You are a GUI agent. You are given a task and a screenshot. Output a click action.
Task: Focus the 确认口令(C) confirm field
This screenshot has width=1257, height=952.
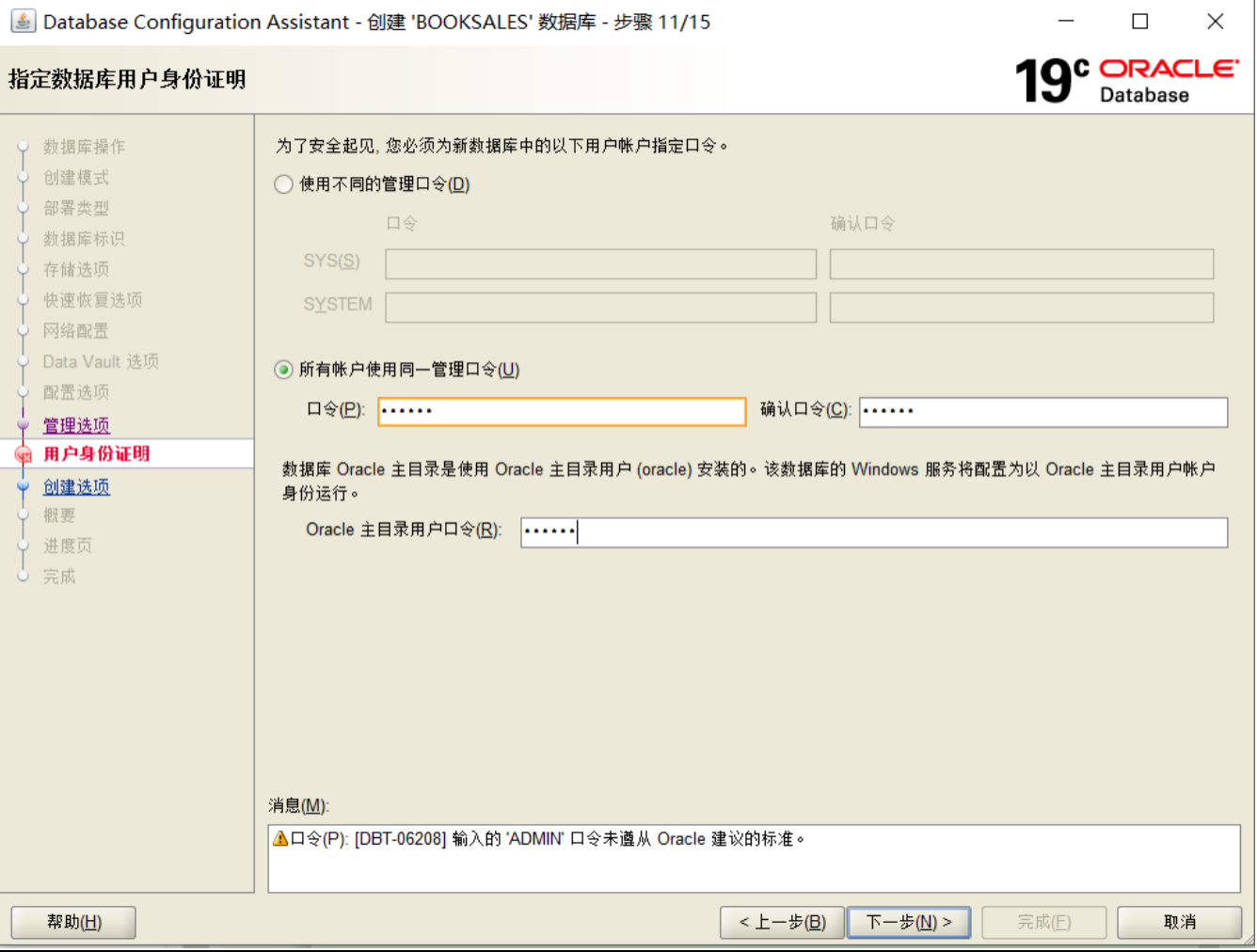click(1043, 412)
